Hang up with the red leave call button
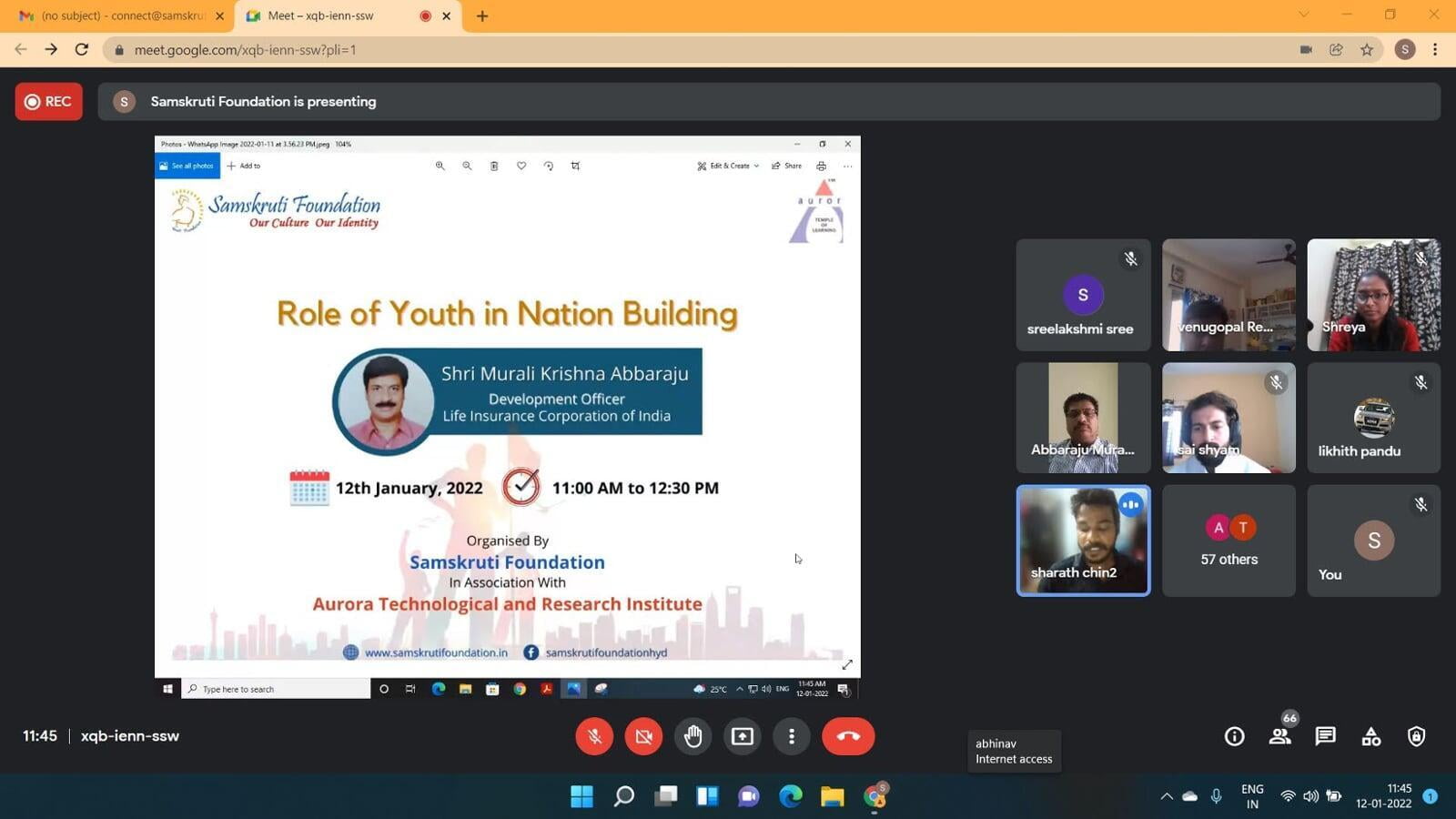 click(x=847, y=736)
